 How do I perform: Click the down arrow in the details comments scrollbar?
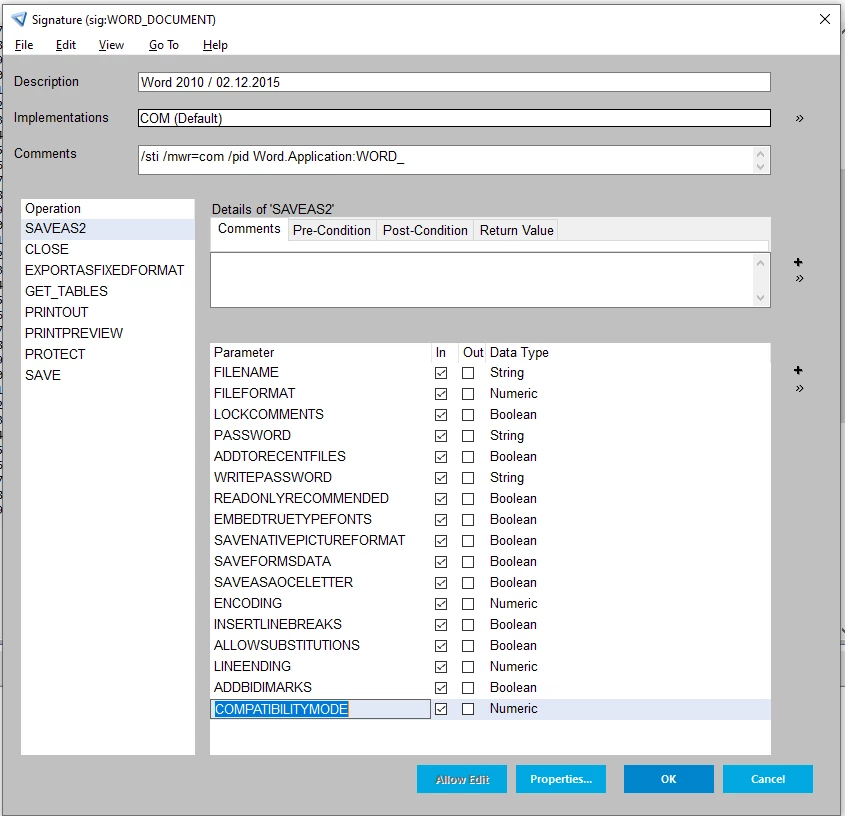pyautogui.click(x=760, y=298)
